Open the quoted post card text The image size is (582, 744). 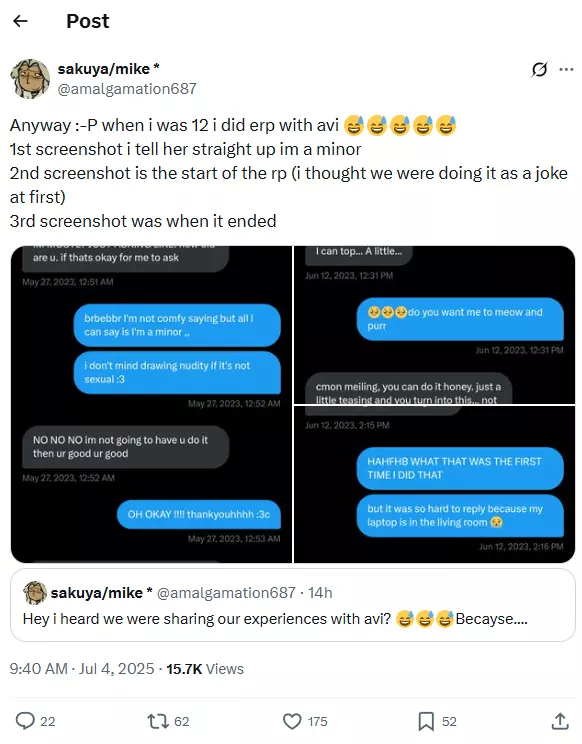point(275,619)
